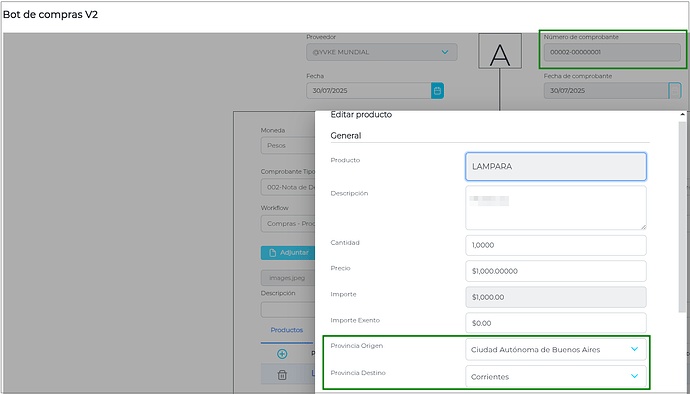Click the Cantidad field showing 1,0000
The height and width of the screenshot is (394, 690).
[x=556, y=245]
